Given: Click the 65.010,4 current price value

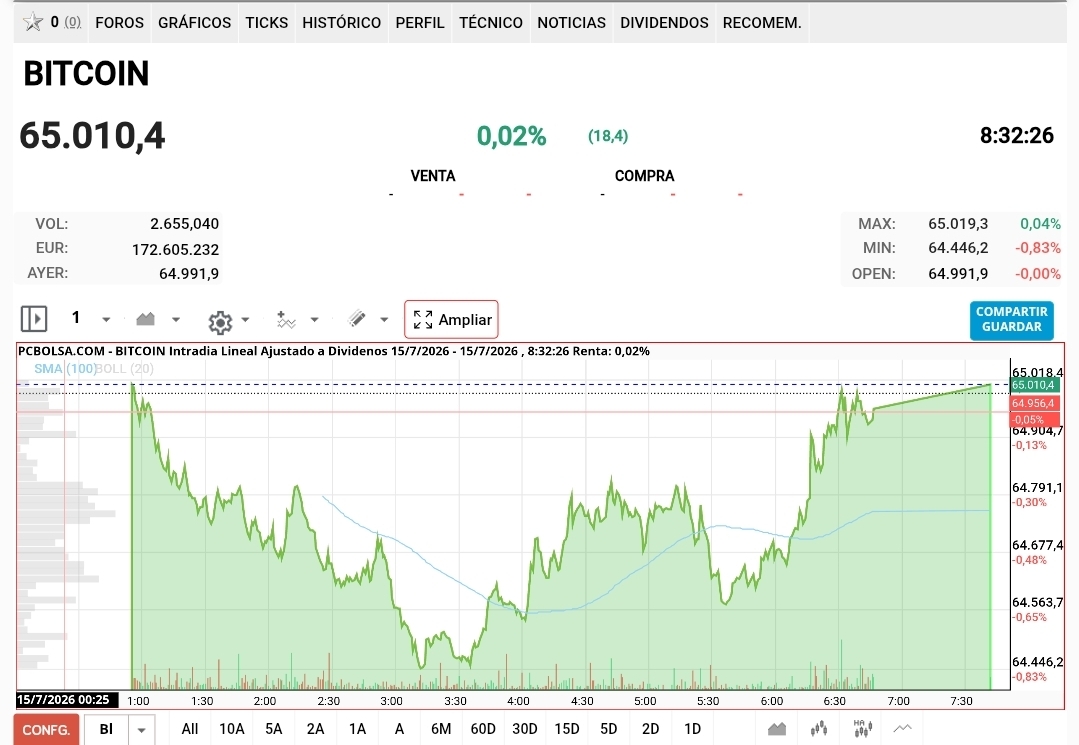Looking at the screenshot, I should pos(92,136).
